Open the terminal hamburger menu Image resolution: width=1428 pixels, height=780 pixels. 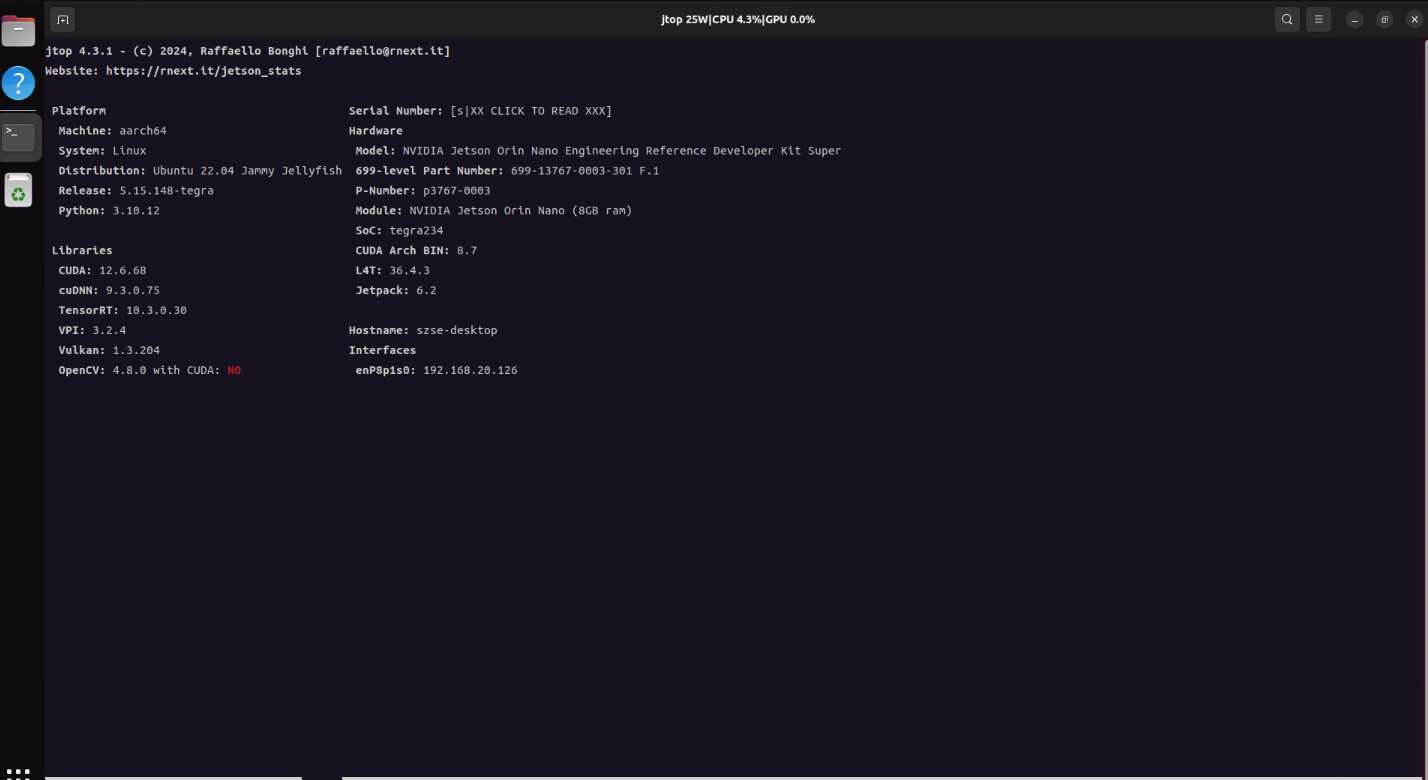[x=1318, y=19]
